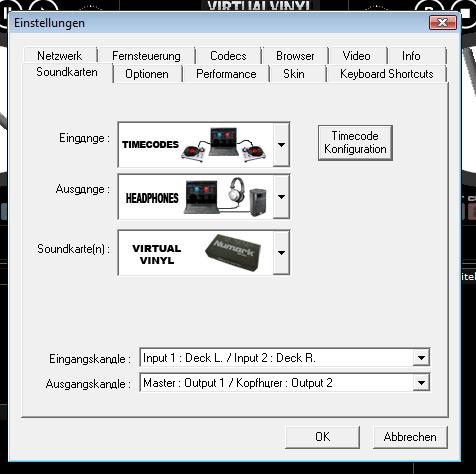Viewport: 476px width, 474px height.
Task: Select the Info tab
Action: (x=411, y=56)
